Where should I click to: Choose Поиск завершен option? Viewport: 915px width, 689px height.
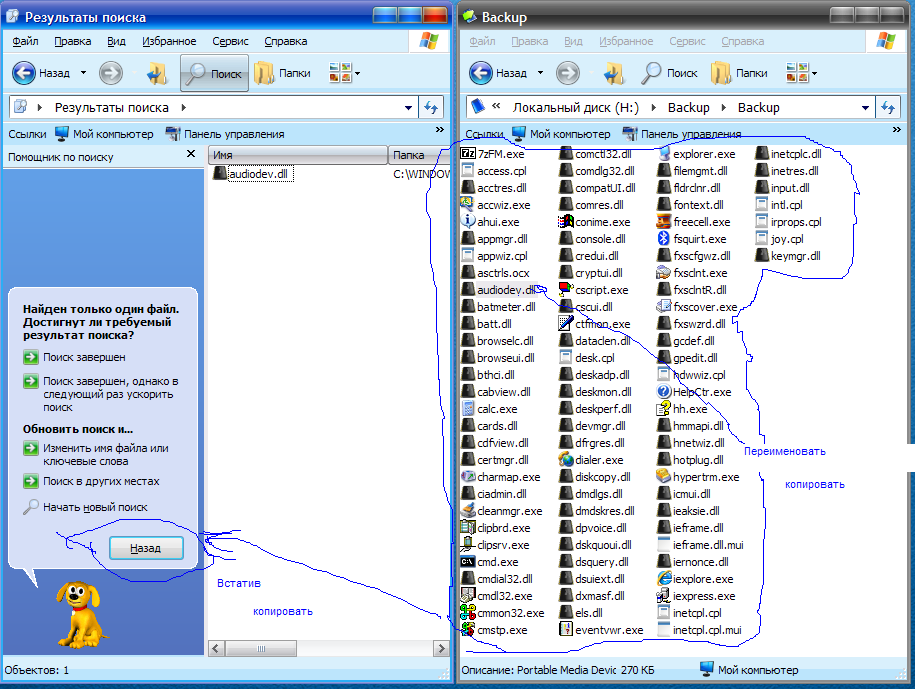pos(74,357)
